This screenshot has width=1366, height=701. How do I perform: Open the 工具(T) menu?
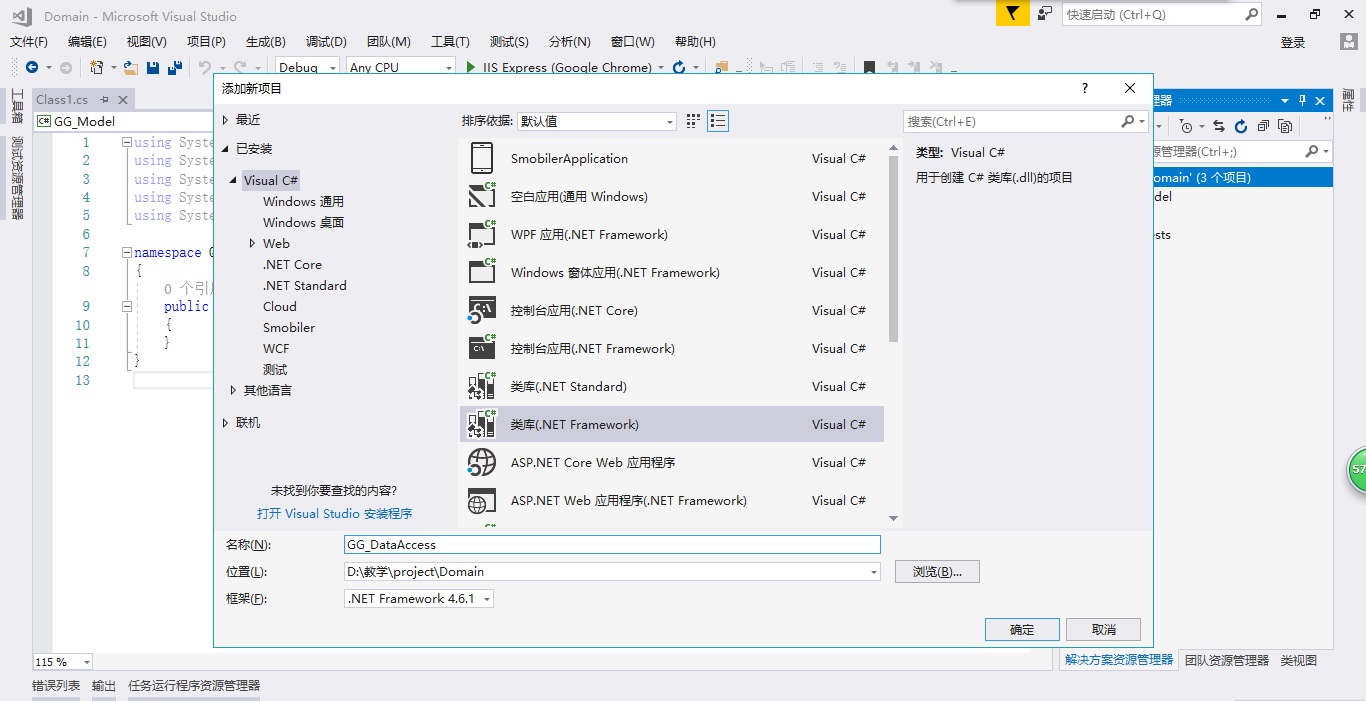[x=450, y=41]
